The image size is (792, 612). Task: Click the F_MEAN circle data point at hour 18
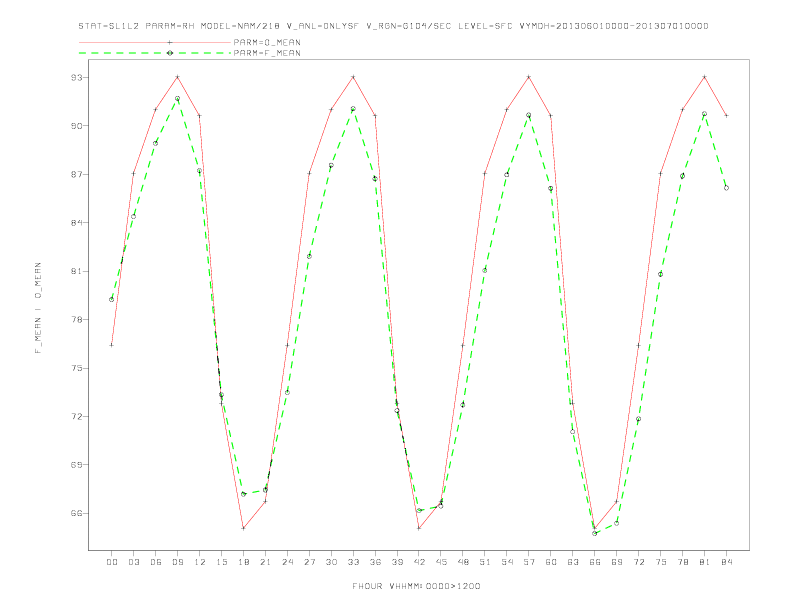[x=243, y=494]
